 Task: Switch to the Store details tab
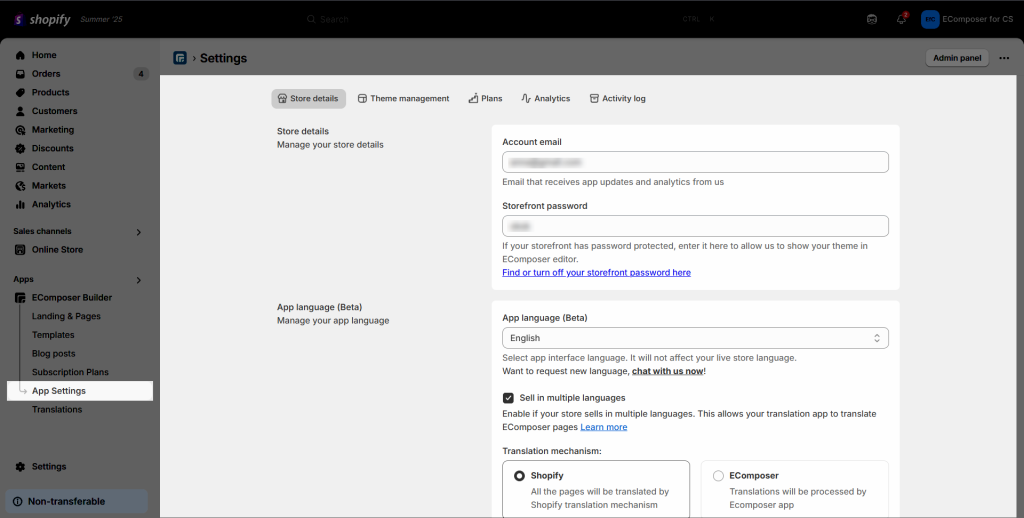pyautogui.click(x=308, y=99)
